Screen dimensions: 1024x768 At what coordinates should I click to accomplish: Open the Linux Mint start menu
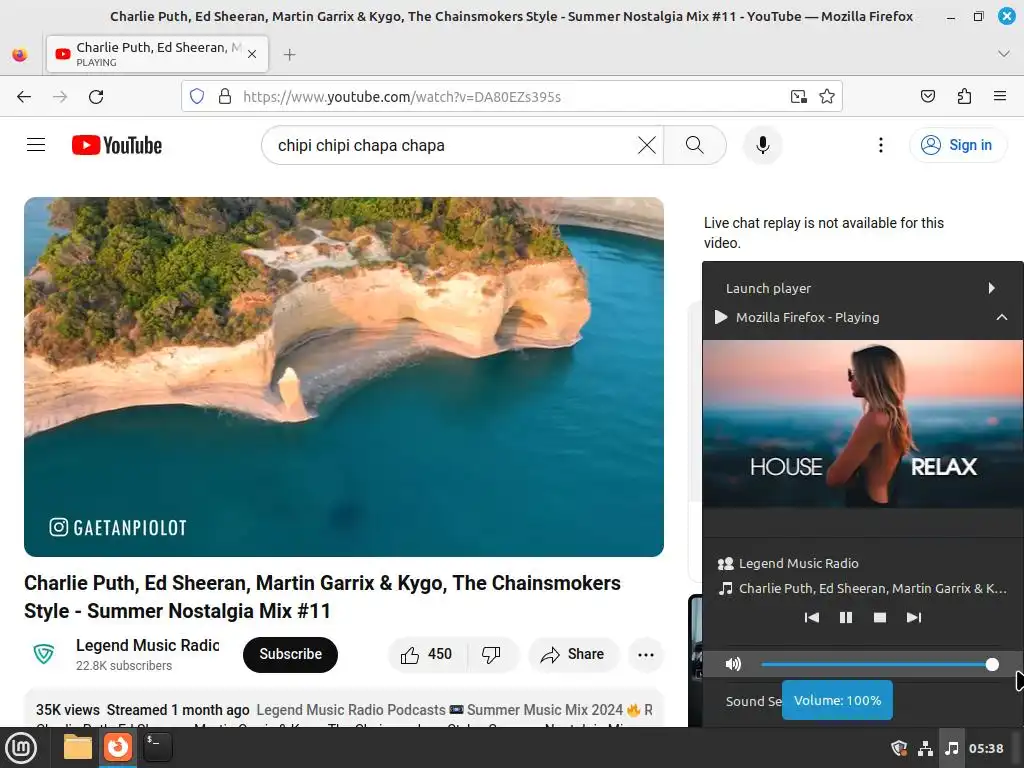point(21,748)
